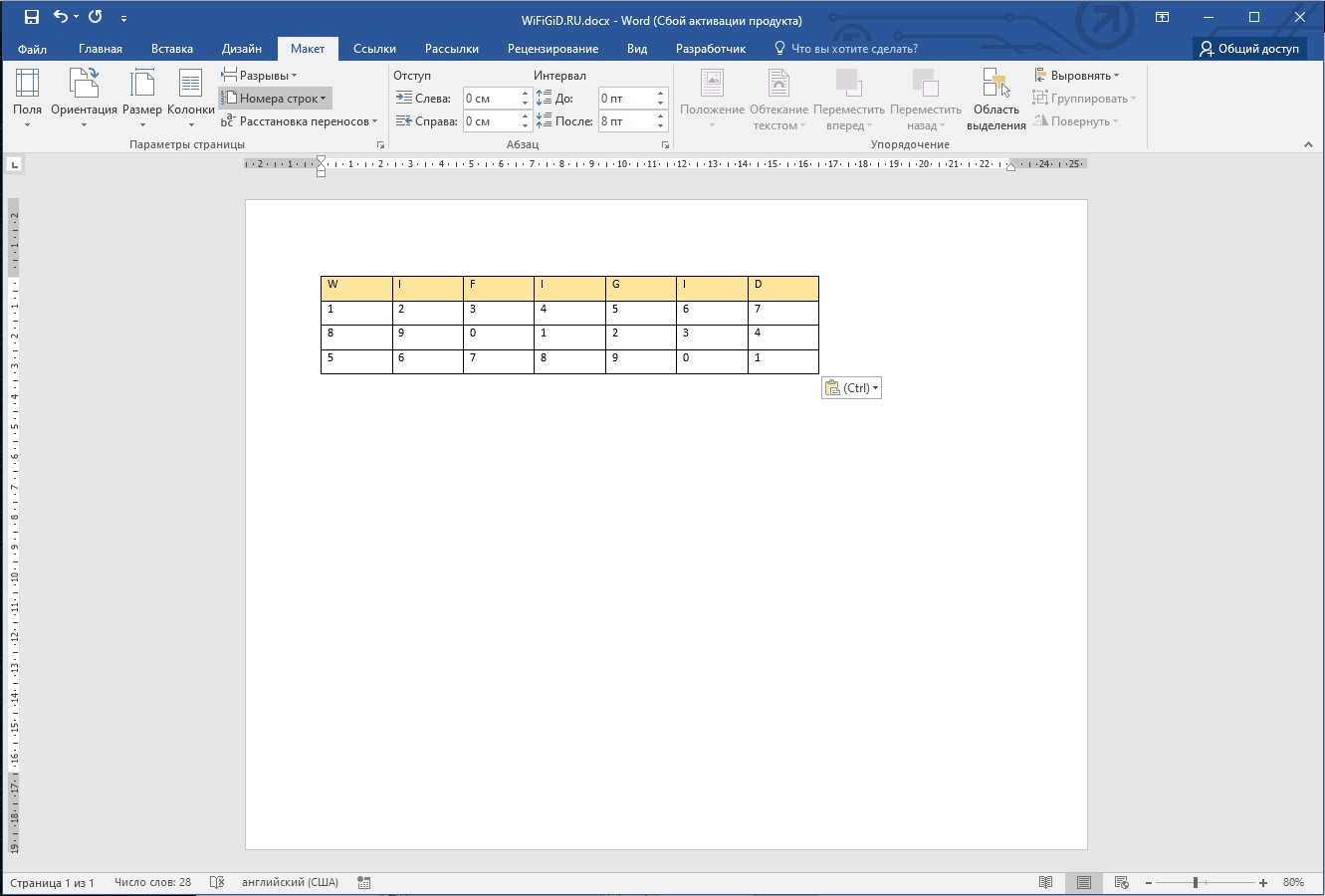This screenshot has width=1325, height=896.
Task: Open the Группировать group dropdown
Action: click(x=1084, y=99)
